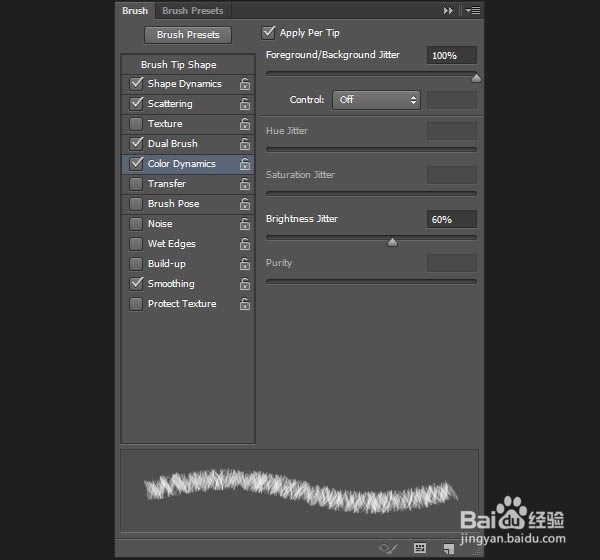The height and width of the screenshot is (560, 600).
Task: Toggle lock icon for Scattering
Action: (245, 104)
